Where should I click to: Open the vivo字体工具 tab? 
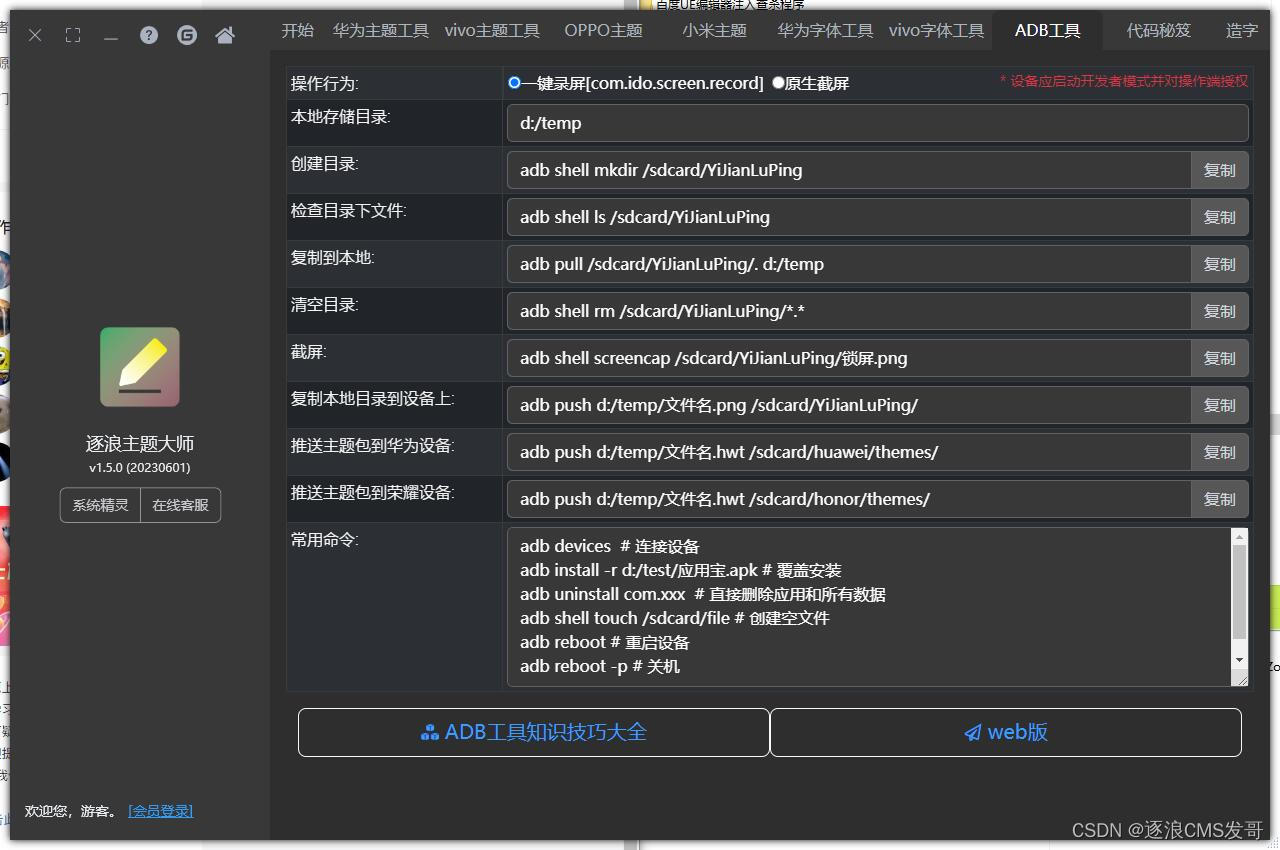point(936,30)
